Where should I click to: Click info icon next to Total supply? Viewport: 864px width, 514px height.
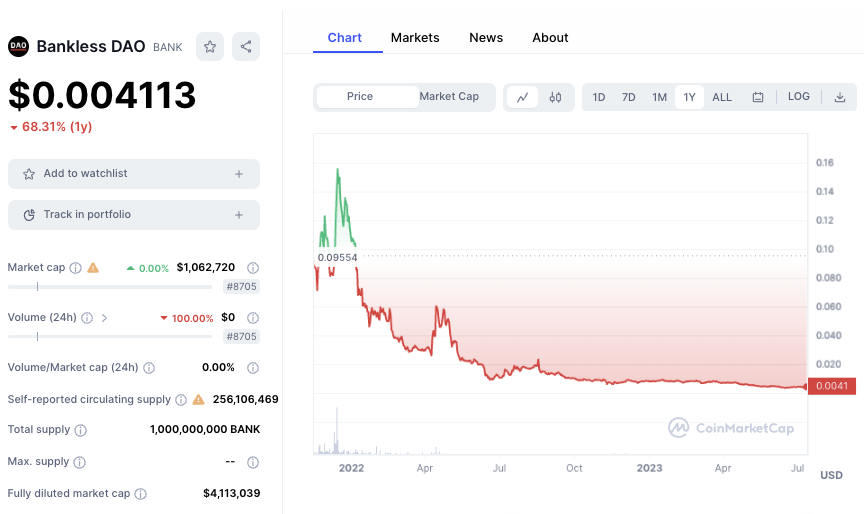click(80, 430)
